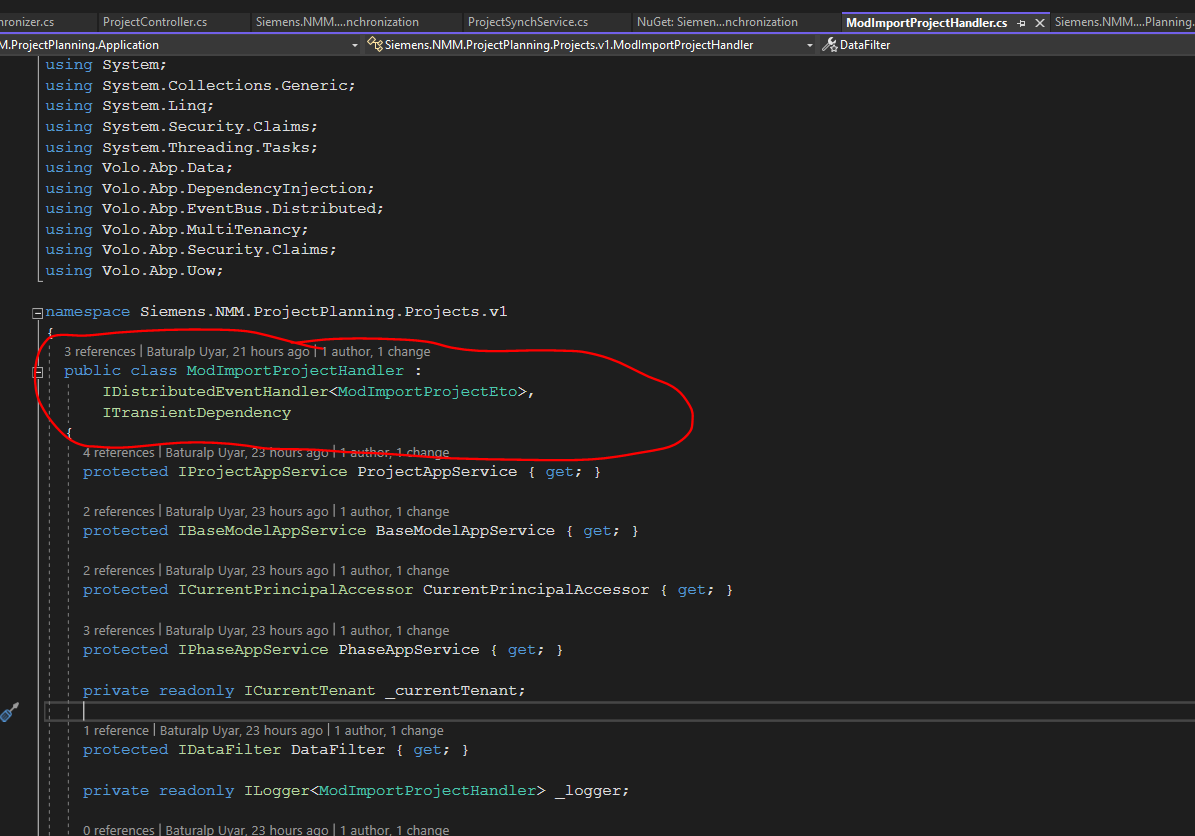Close the ModImportProjectHandler.cs tab
Image resolution: width=1195 pixels, height=836 pixels.
click(1040, 22)
